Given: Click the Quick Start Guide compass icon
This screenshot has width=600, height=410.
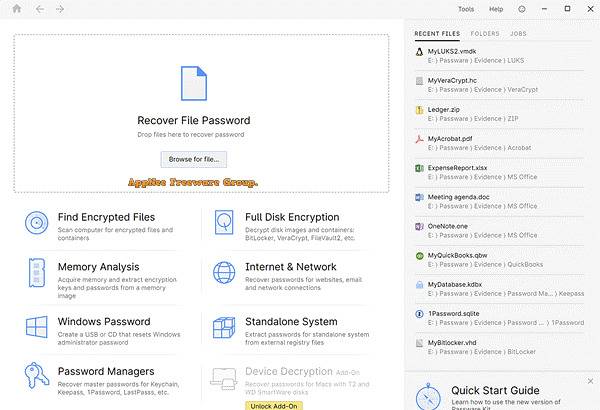Looking at the screenshot, I should click(x=428, y=397).
